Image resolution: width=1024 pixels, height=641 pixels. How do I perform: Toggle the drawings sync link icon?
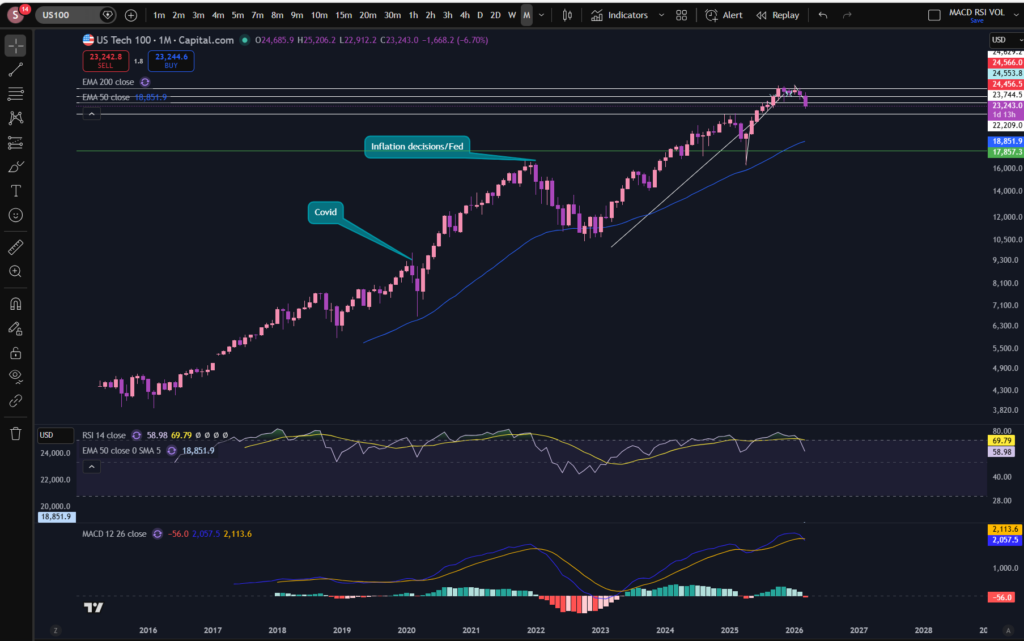(x=16, y=401)
